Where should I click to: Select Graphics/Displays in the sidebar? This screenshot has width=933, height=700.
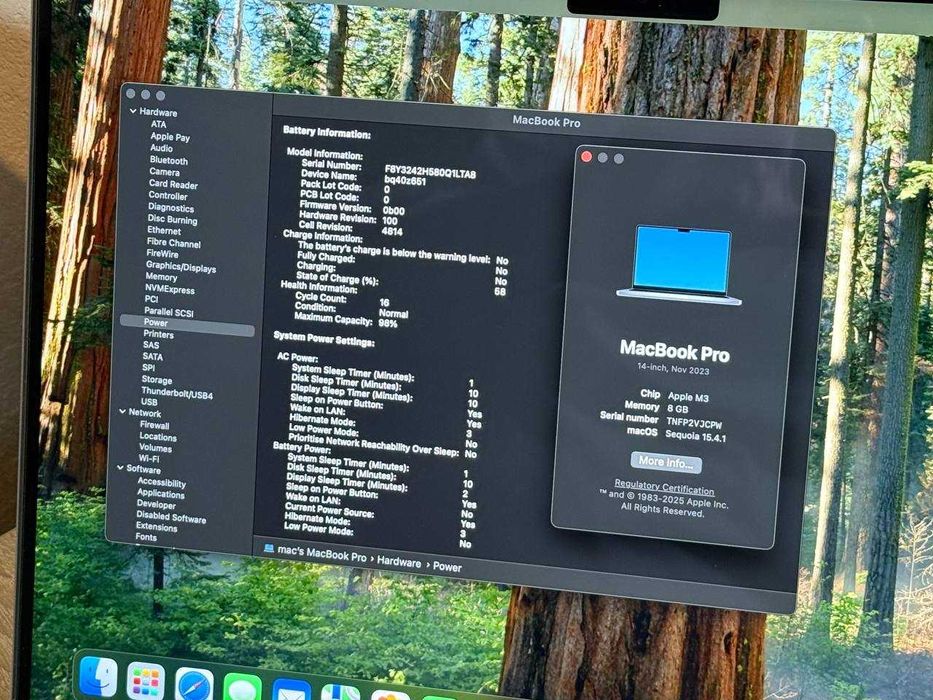(181, 267)
